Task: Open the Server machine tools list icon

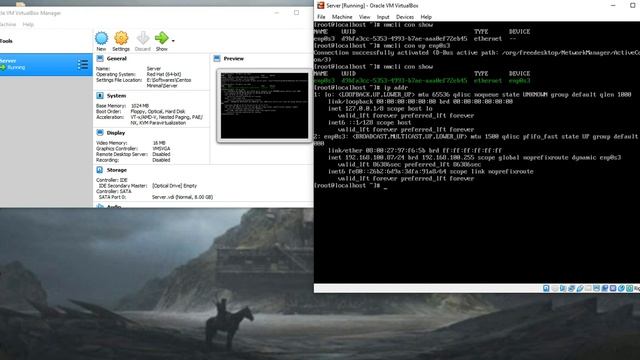Action: click(82, 64)
